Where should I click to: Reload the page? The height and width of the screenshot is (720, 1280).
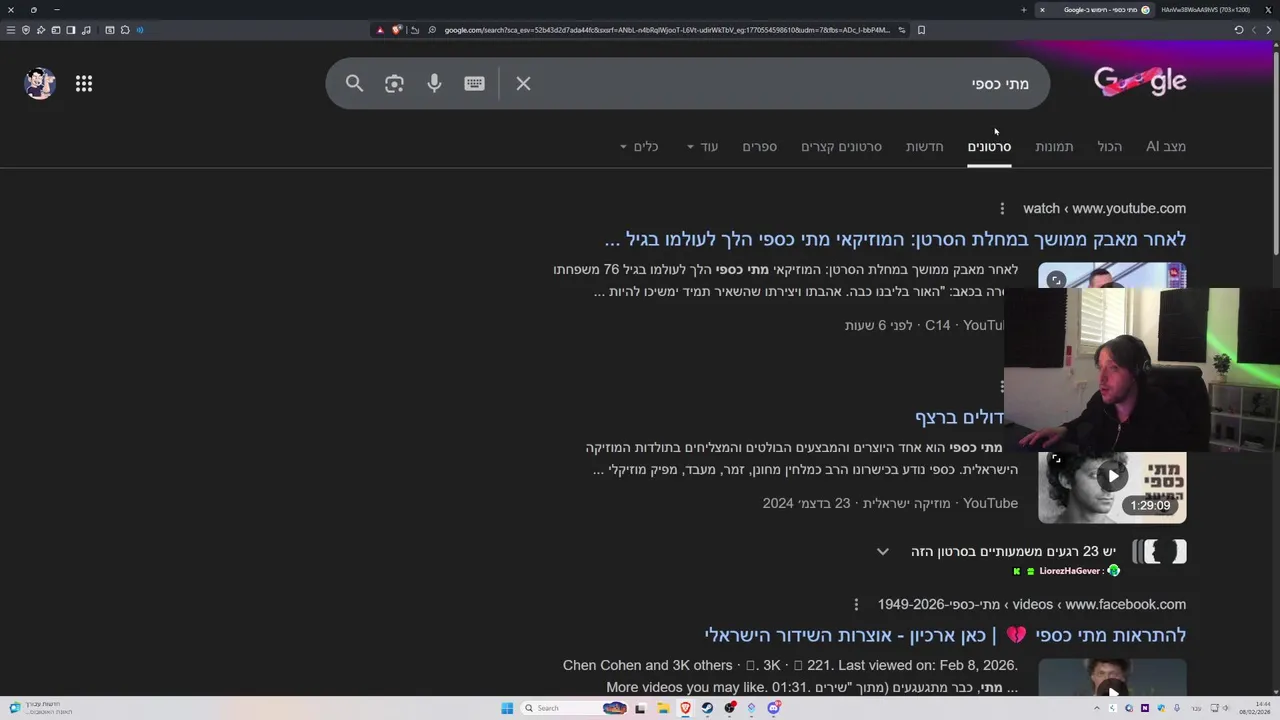click(1238, 30)
